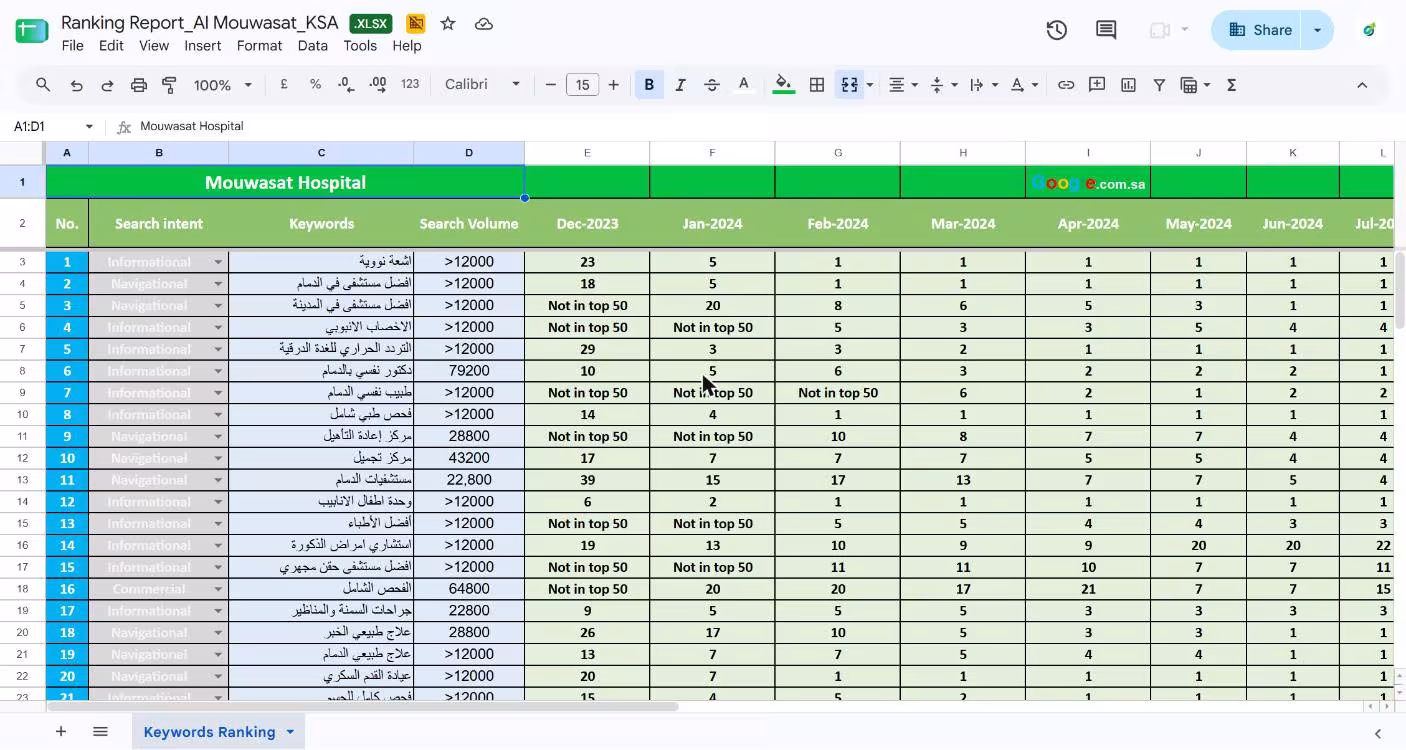Viewport: 1406px width, 750px height.
Task: Select column E header
Action: pos(587,153)
